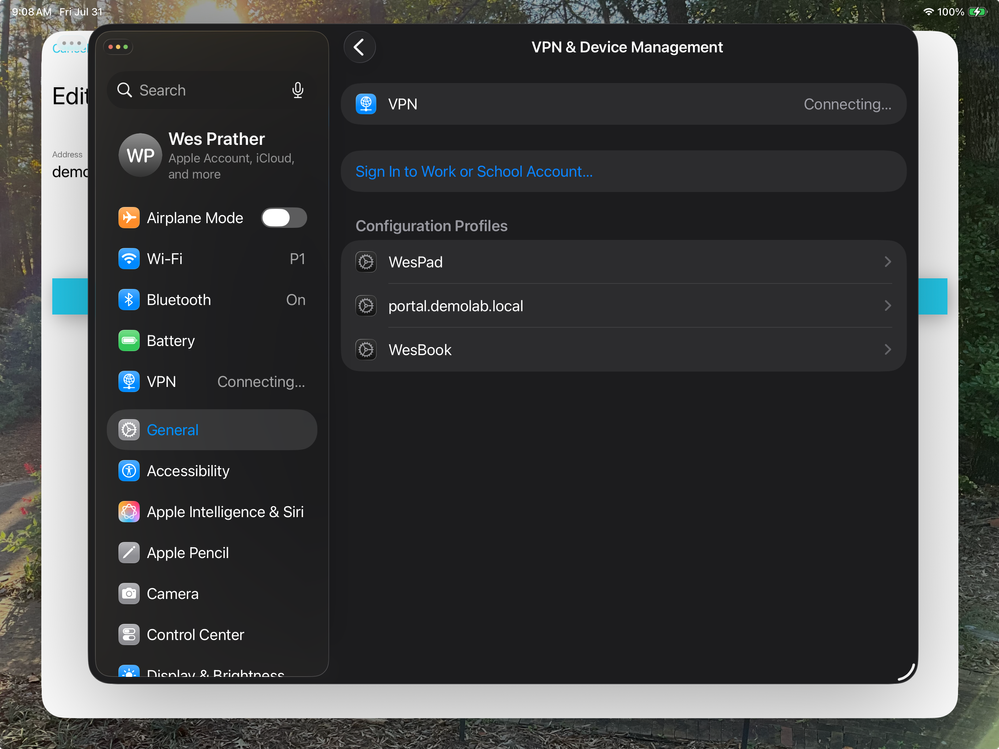Tap Connecting status in VPN detail row
Viewport: 999px width, 749px height.
[x=847, y=104]
